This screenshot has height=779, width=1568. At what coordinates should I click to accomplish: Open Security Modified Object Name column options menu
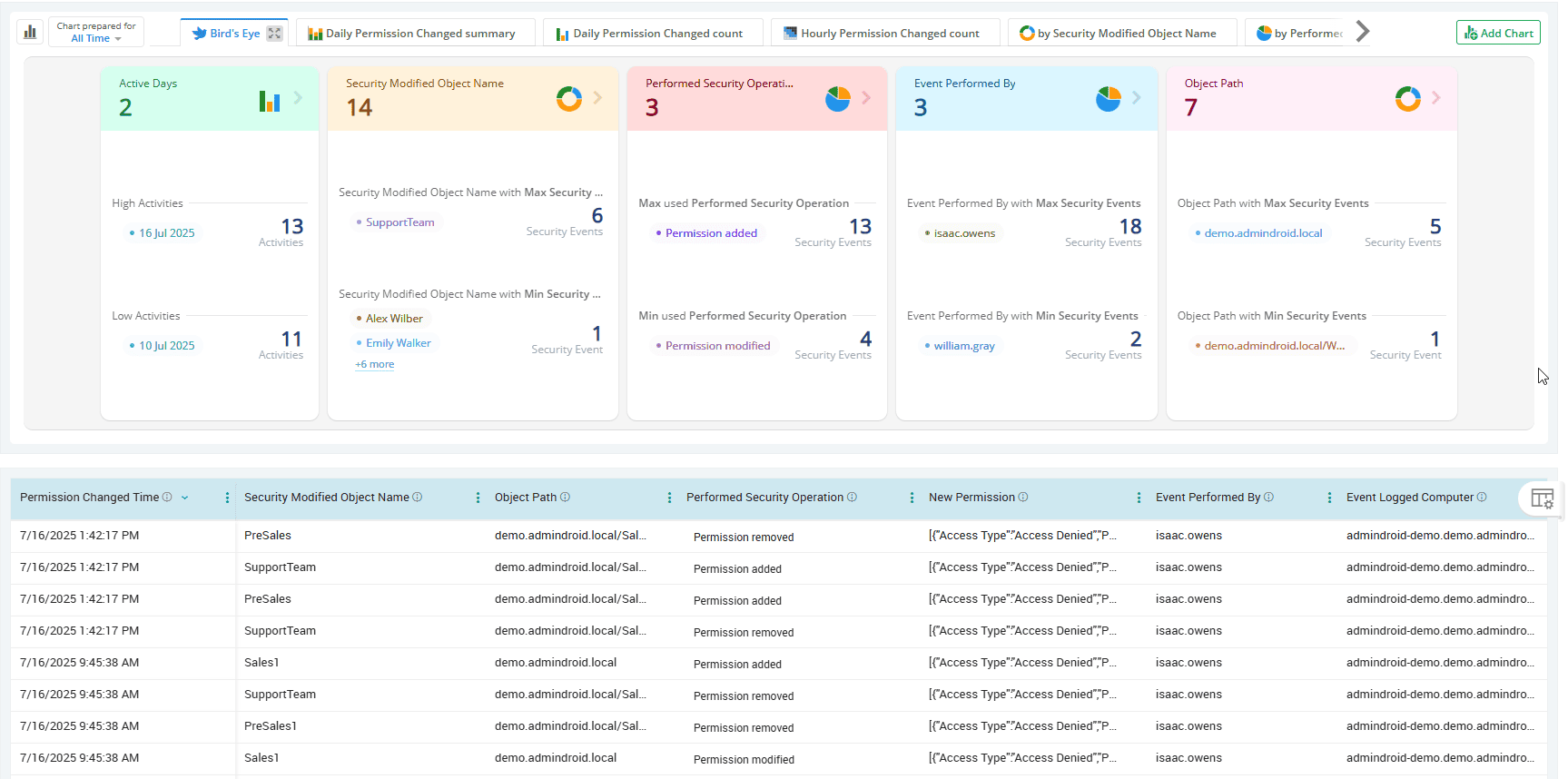click(x=478, y=498)
